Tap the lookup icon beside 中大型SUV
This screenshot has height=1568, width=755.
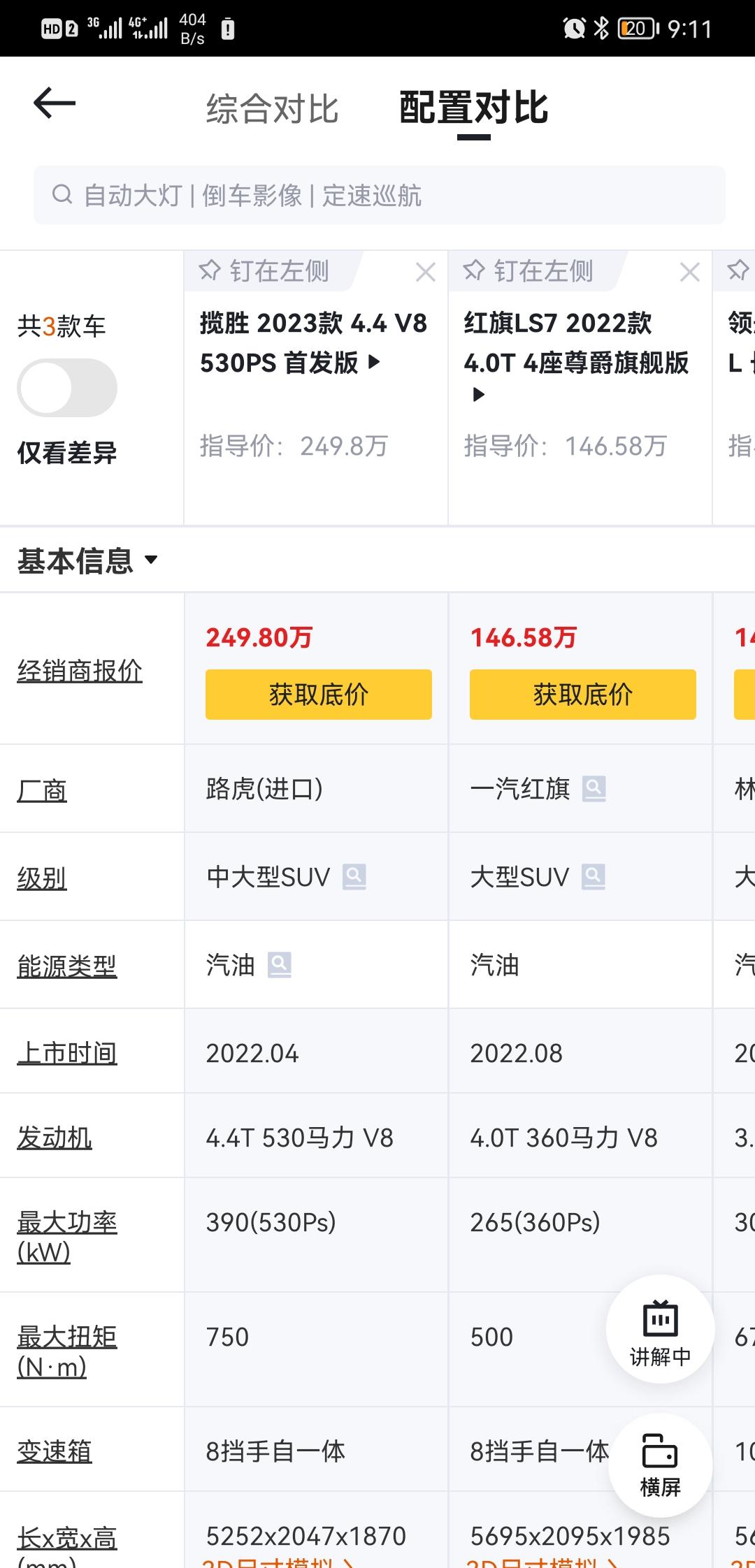point(354,877)
